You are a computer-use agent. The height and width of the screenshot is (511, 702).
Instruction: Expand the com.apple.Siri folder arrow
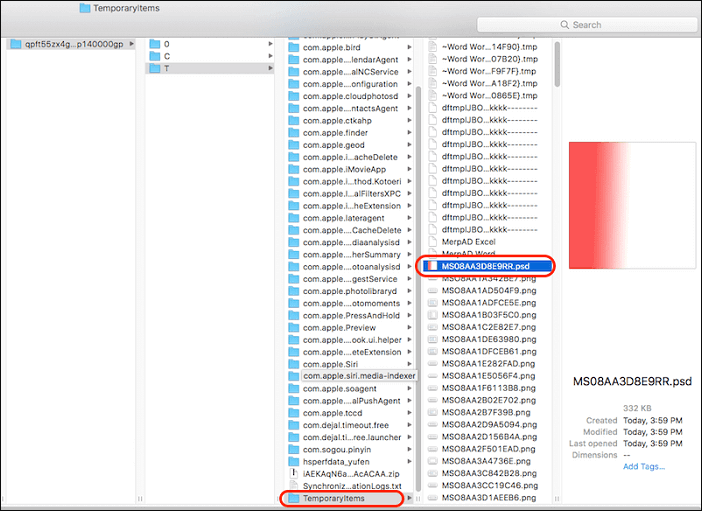(410, 364)
